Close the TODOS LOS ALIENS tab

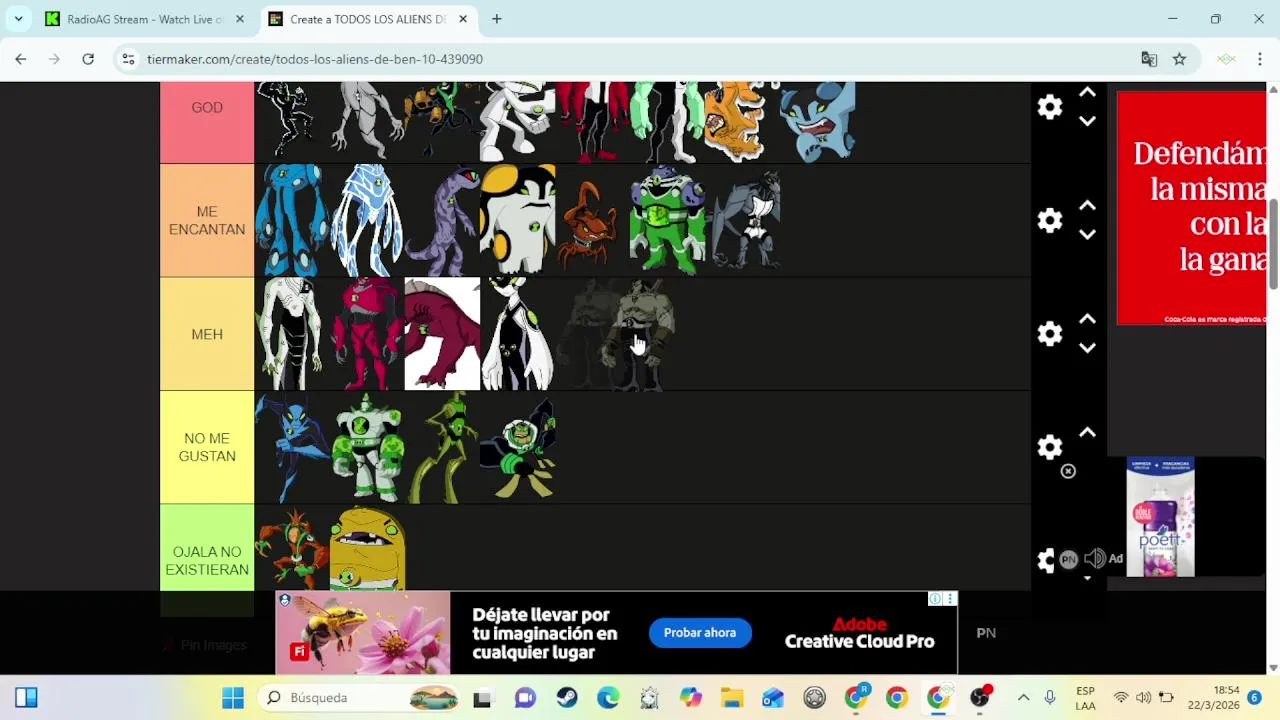coord(462,19)
